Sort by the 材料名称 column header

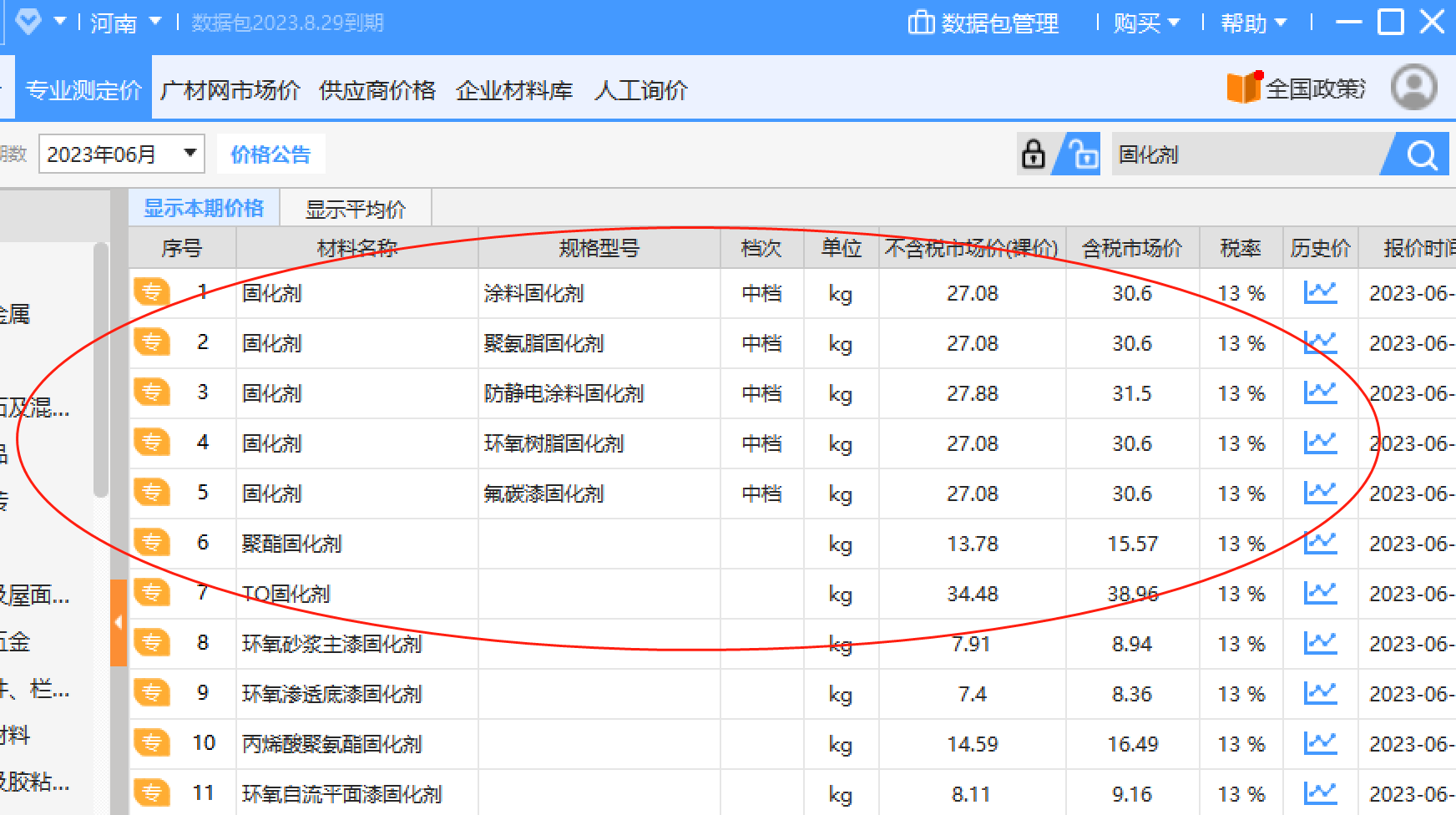357,248
